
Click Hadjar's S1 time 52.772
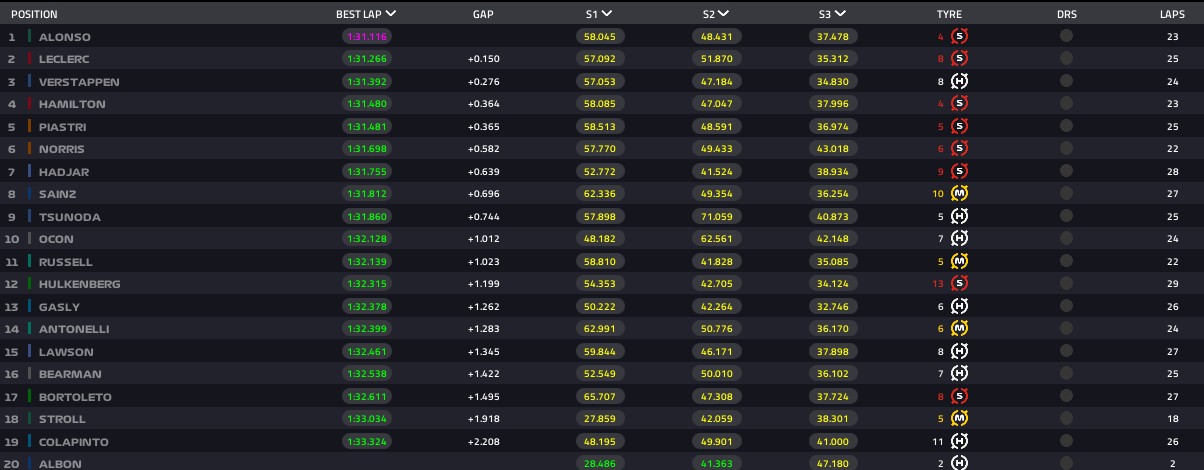(599, 172)
